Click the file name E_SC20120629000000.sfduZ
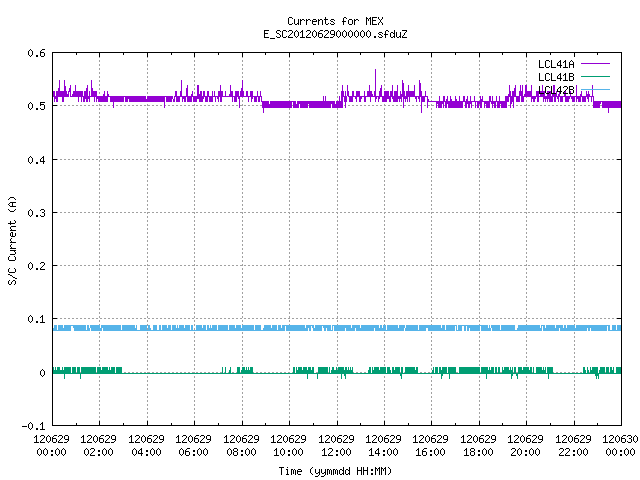Screen dimensions: 640x480 335,34
